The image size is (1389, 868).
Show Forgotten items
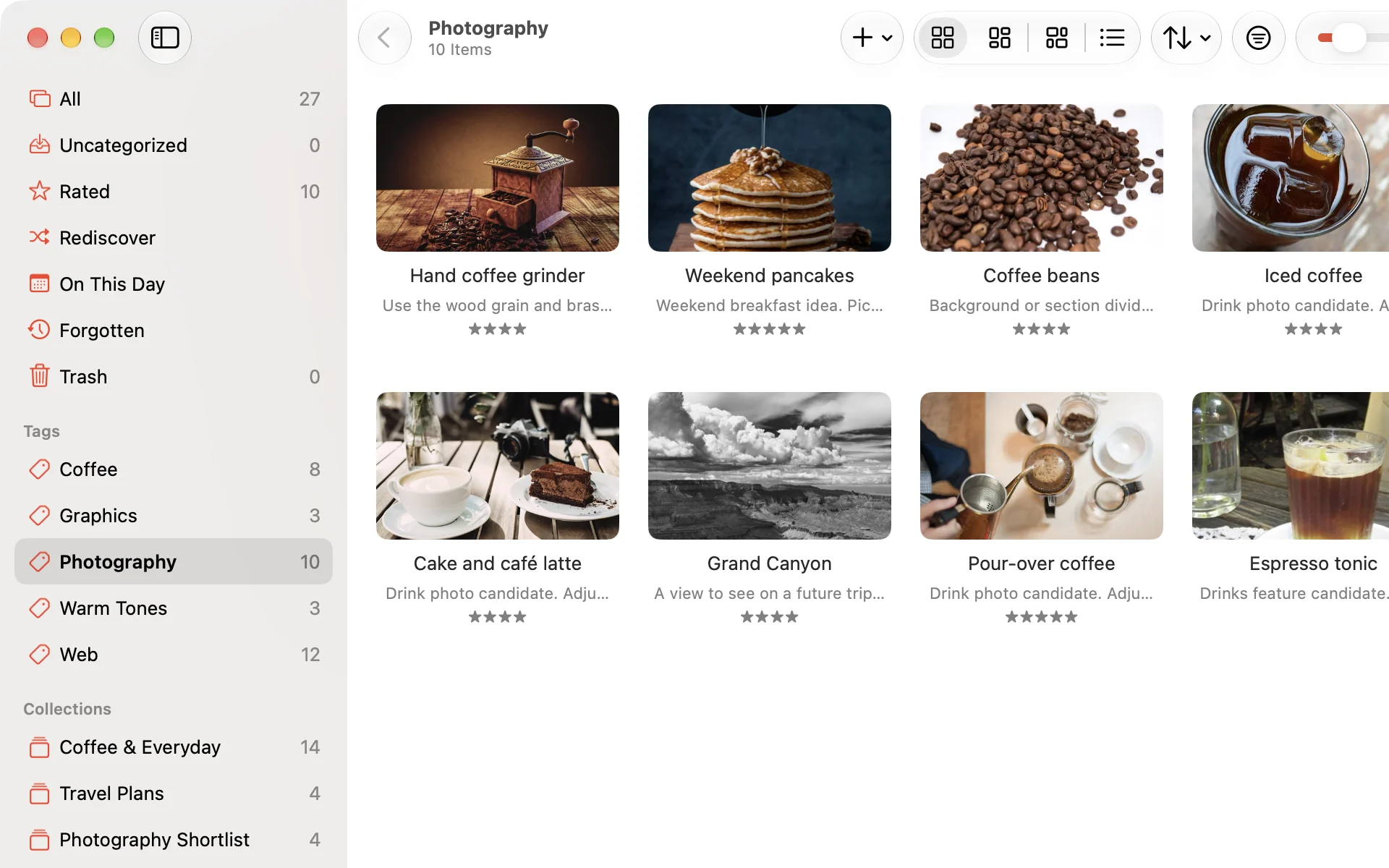click(x=174, y=331)
